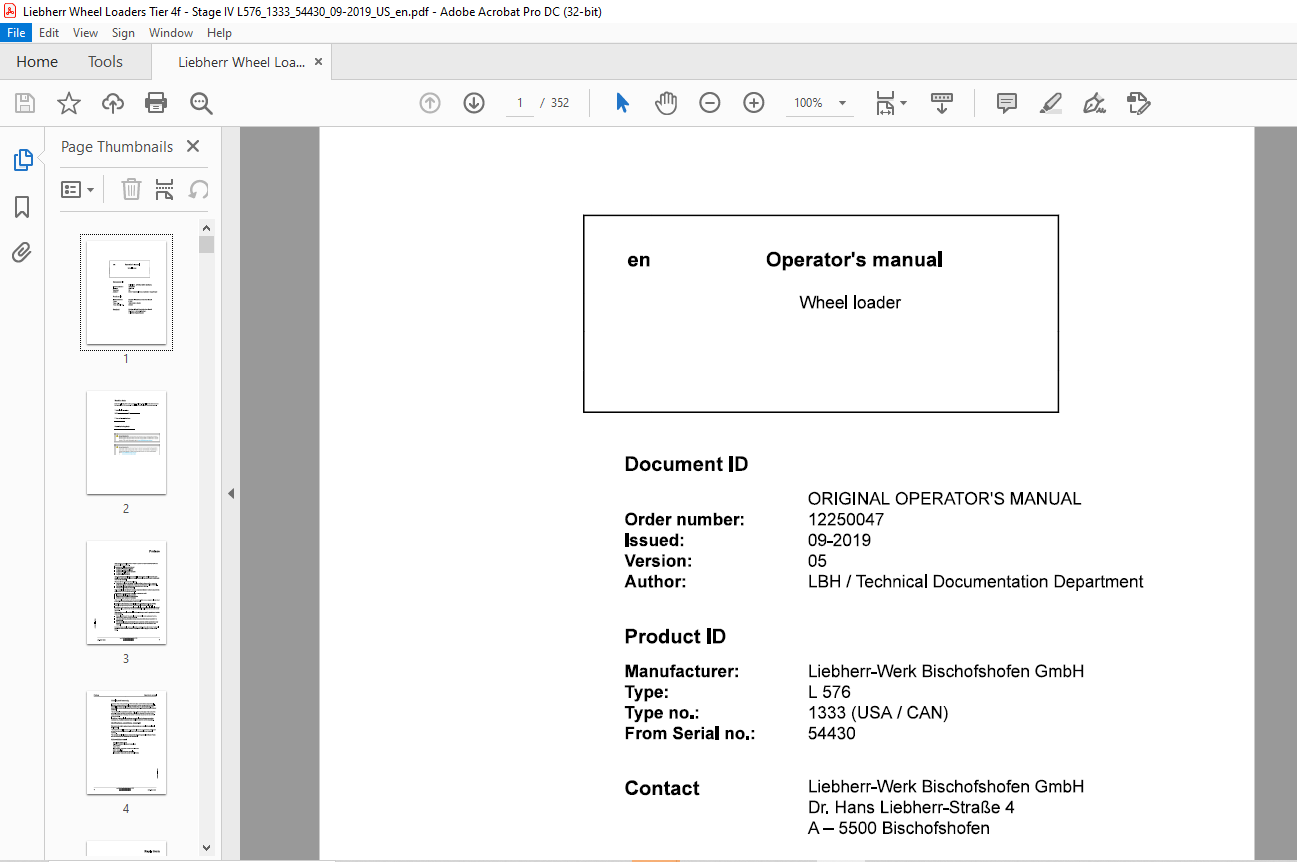Switch to the Home tab
Viewport: 1297px width, 862px height.
click(x=37, y=62)
